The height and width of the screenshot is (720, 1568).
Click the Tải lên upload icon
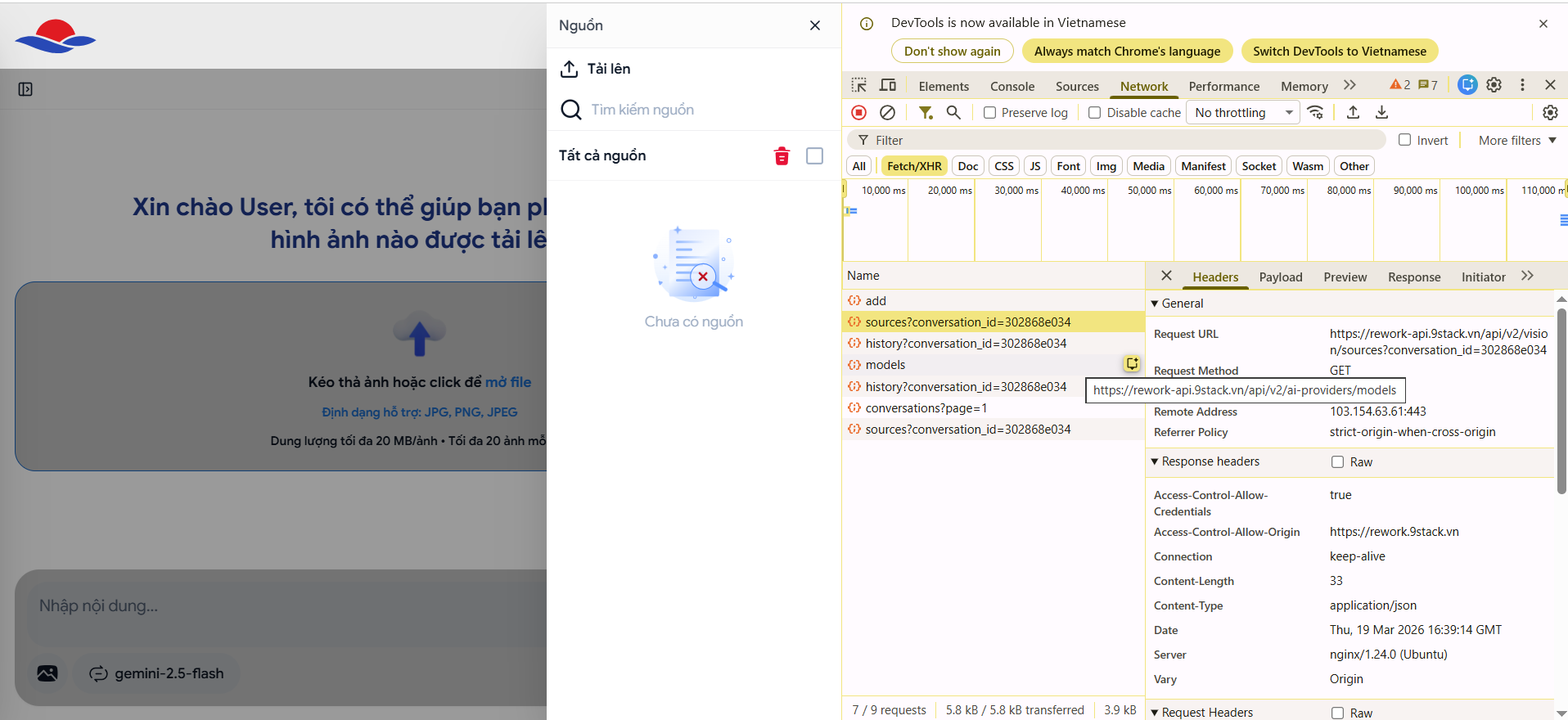coord(569,69)
